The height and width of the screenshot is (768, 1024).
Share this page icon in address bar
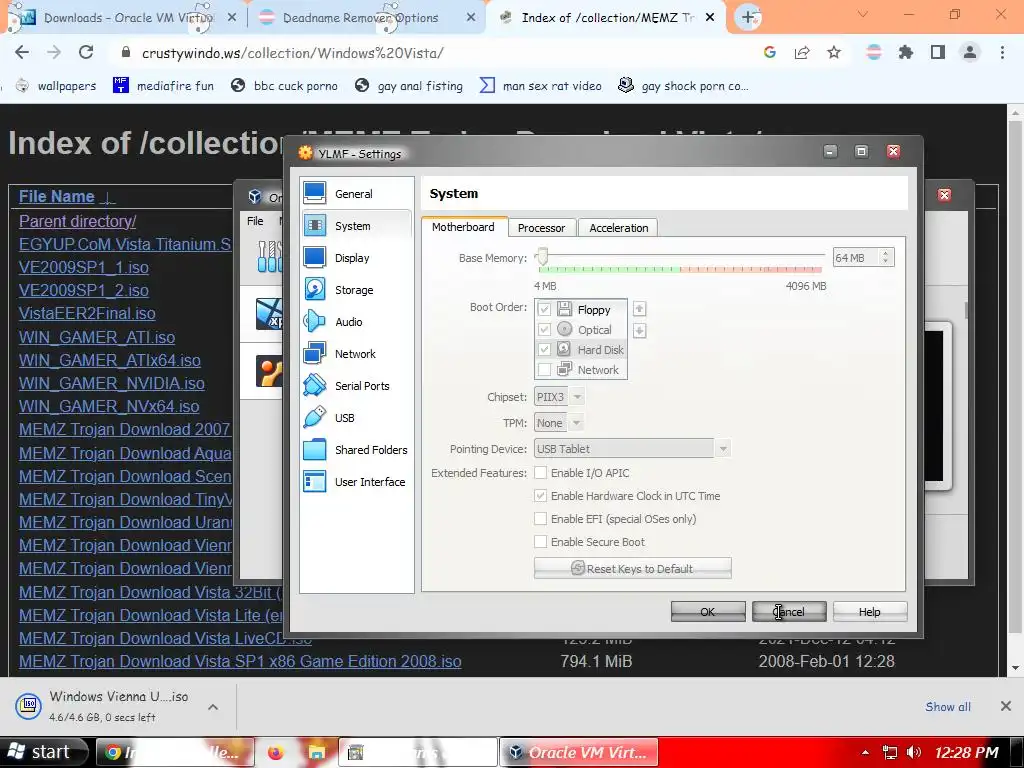(802, 53)
